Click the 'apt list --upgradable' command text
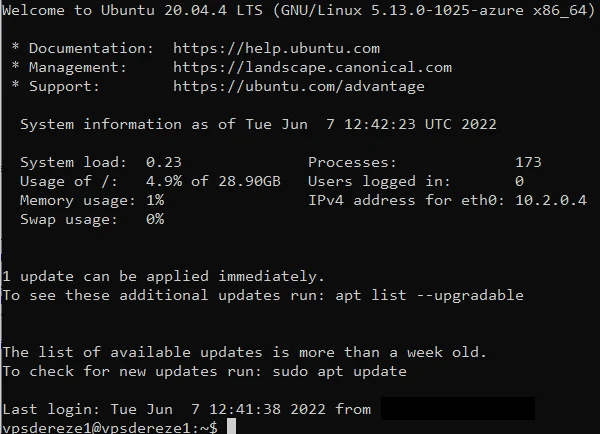 (x=429, y=295)
